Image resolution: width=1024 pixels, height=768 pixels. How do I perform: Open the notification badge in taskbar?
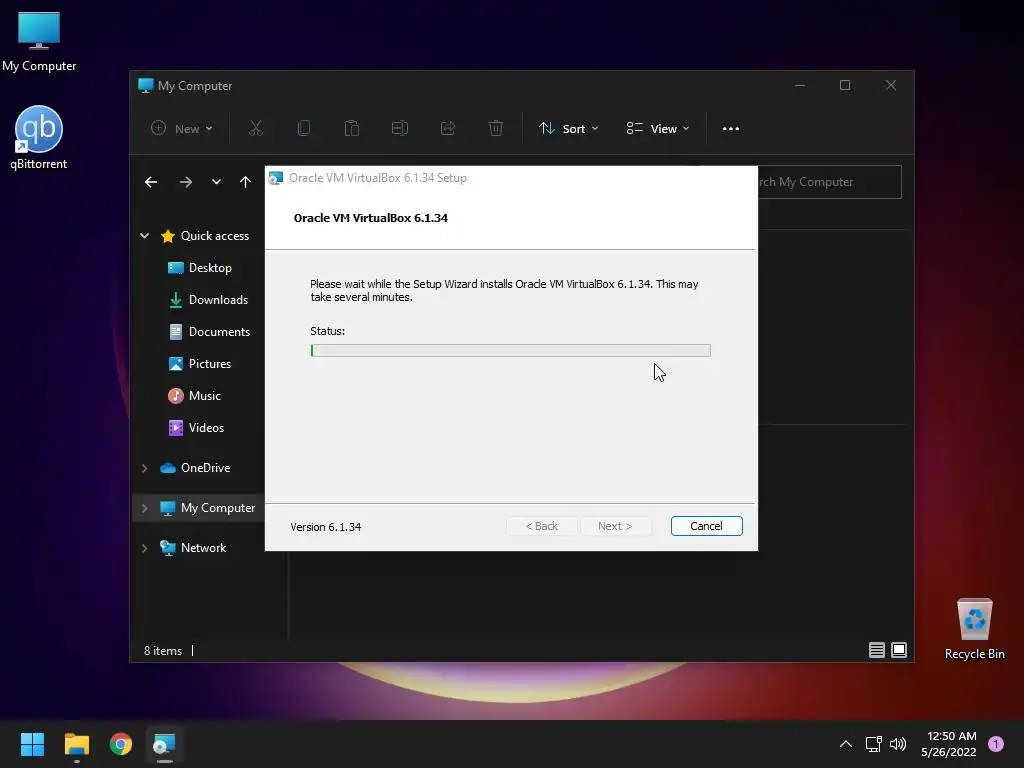pyautogui.click(x=995, y=744)
